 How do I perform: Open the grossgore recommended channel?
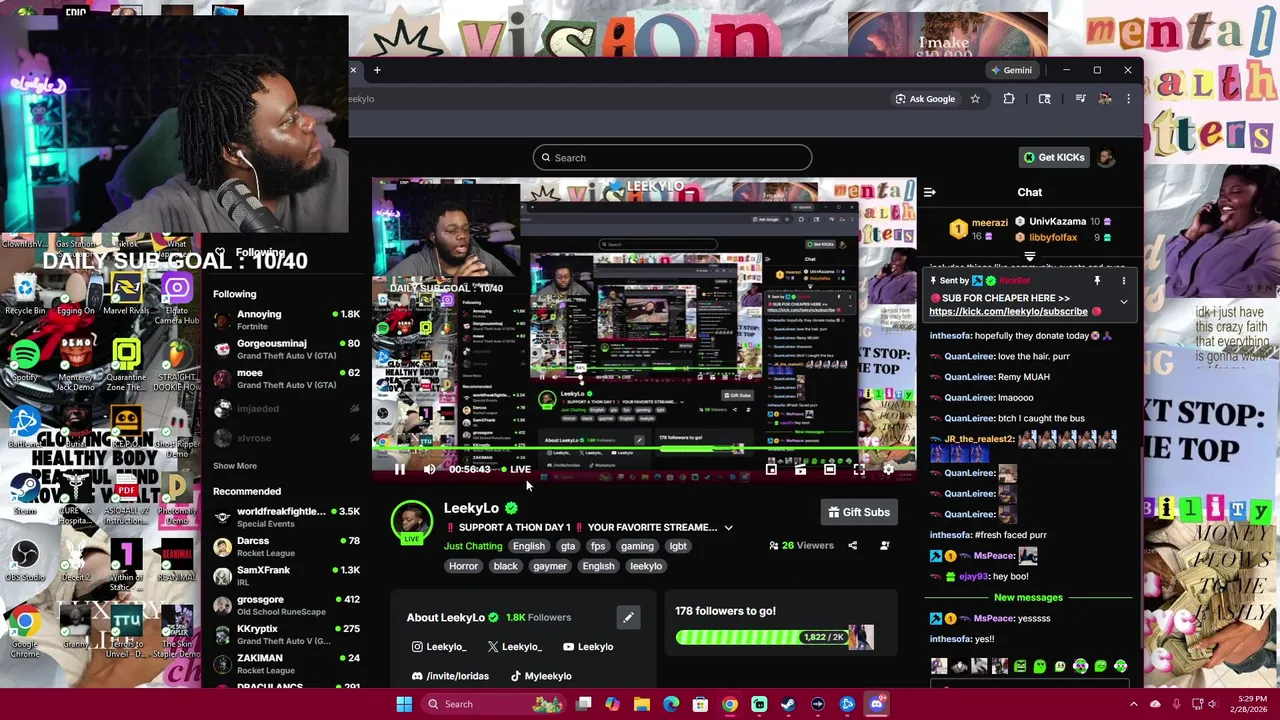[285, 605]
